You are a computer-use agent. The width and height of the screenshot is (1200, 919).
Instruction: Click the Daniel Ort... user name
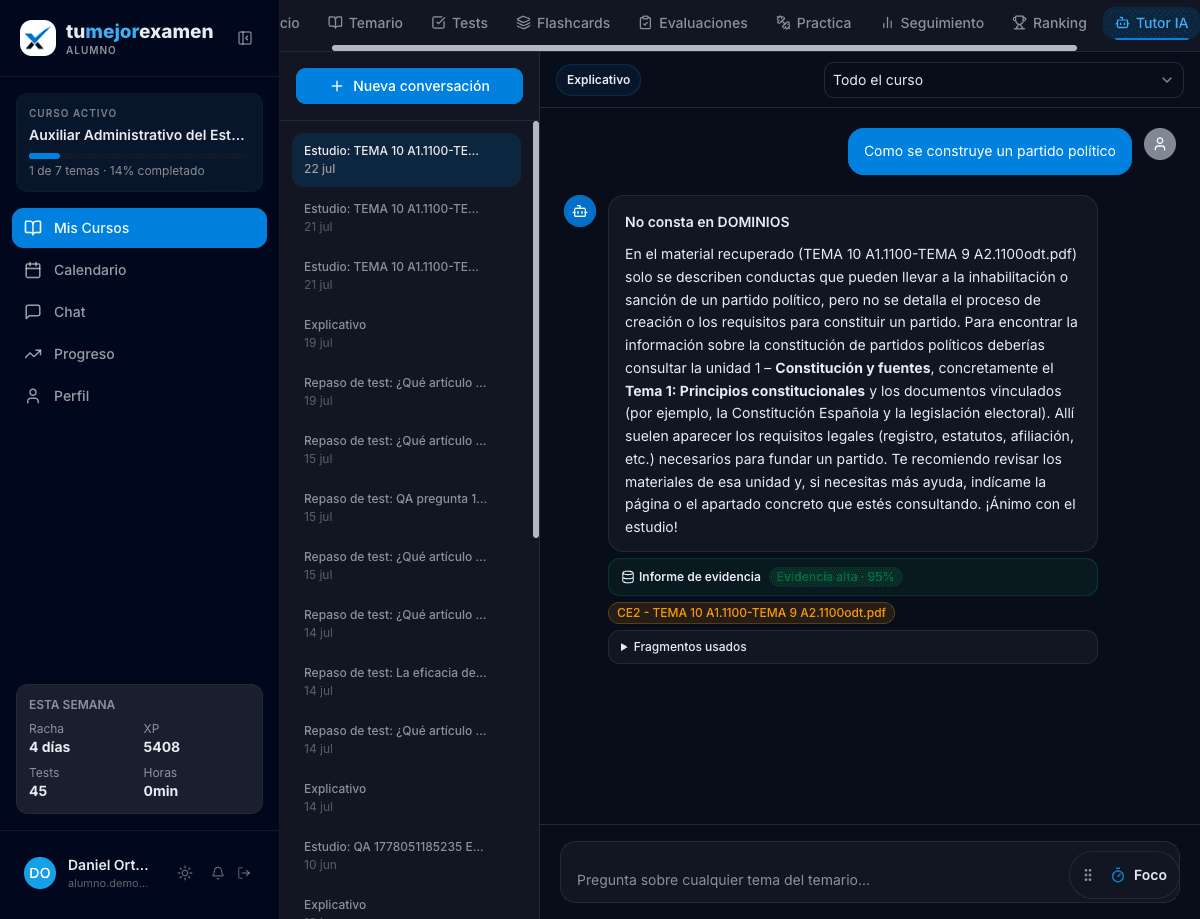point(108,865)
